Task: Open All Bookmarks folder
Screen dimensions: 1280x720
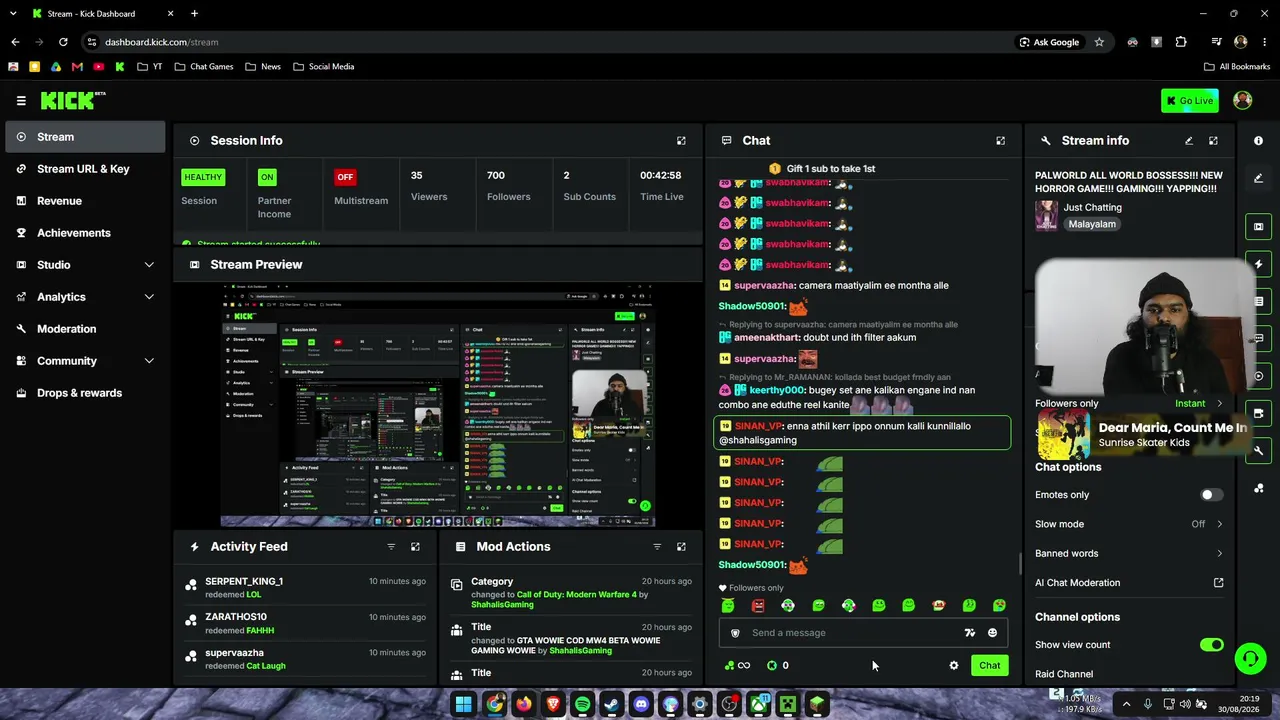Action: [x=1236, y=67]
